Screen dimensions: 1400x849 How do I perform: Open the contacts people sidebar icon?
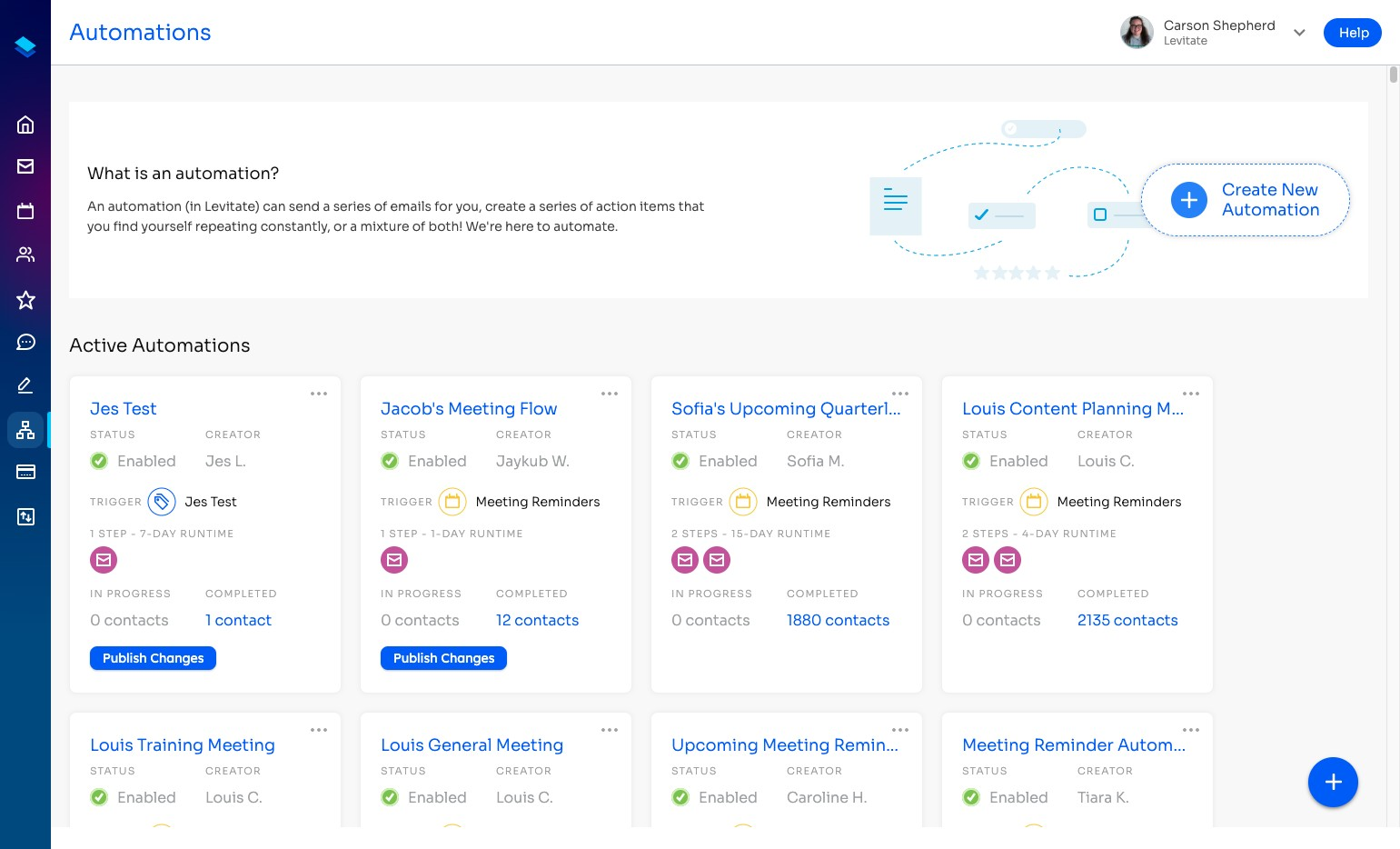(x=25, y=255)
